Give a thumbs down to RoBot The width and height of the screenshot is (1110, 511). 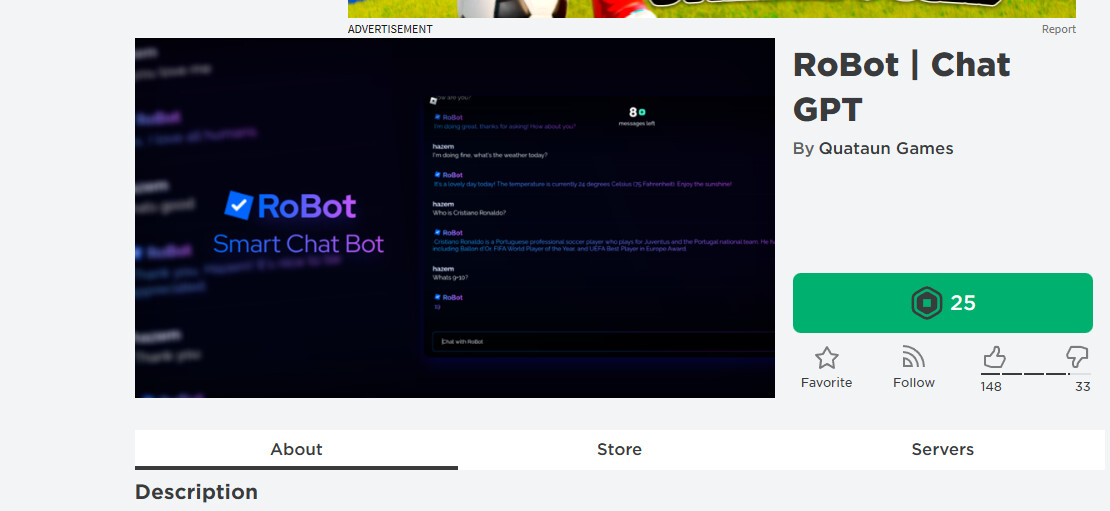(x=1077, y=357)
